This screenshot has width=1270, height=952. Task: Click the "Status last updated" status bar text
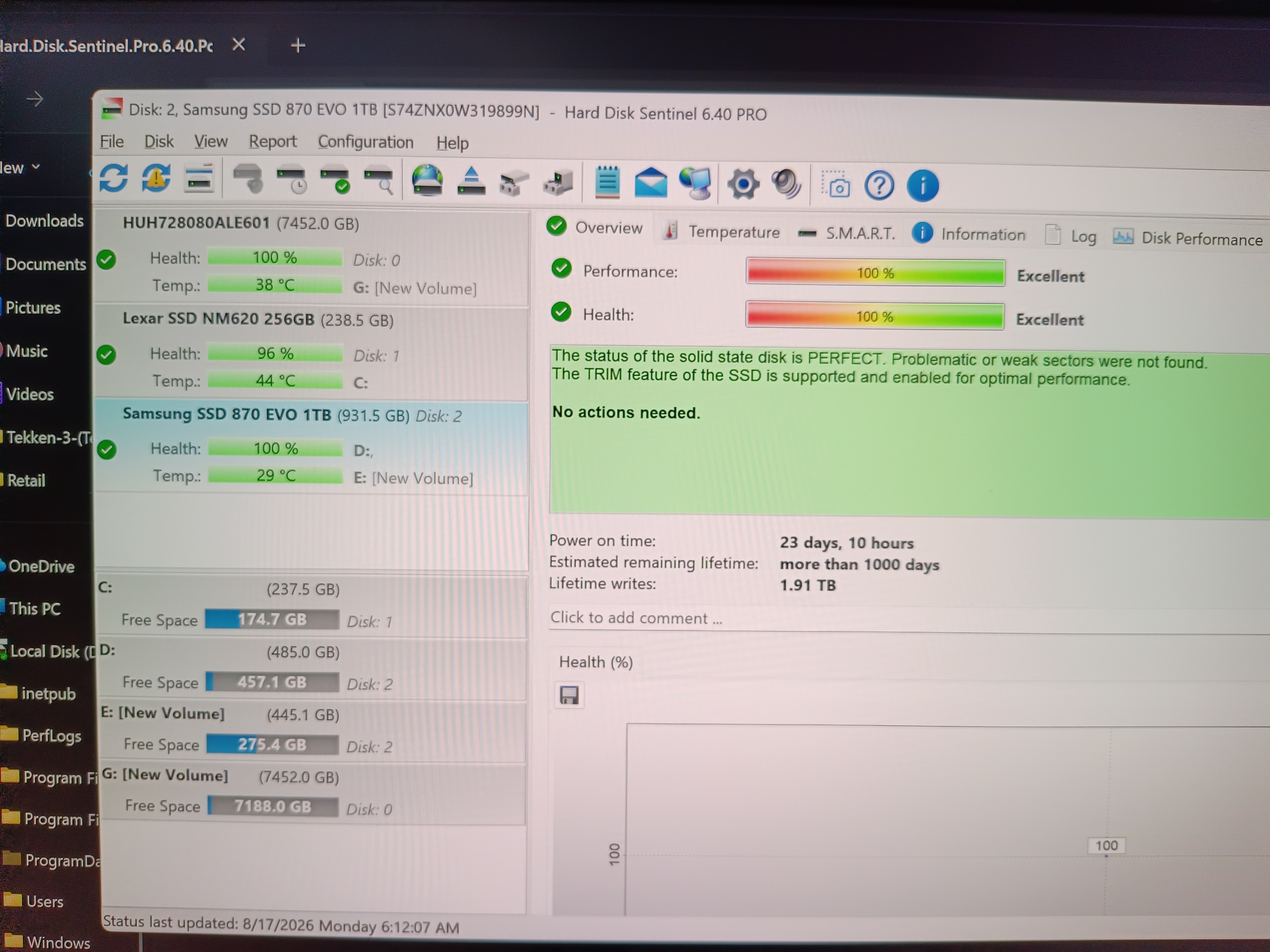pyautogui.click(x=281, y=924)
